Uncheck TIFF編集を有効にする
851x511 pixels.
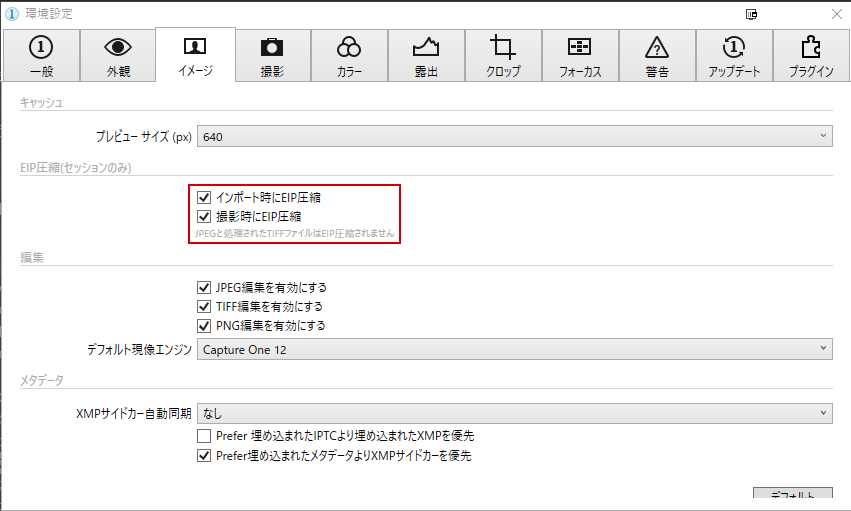click(x=205, y=307)
